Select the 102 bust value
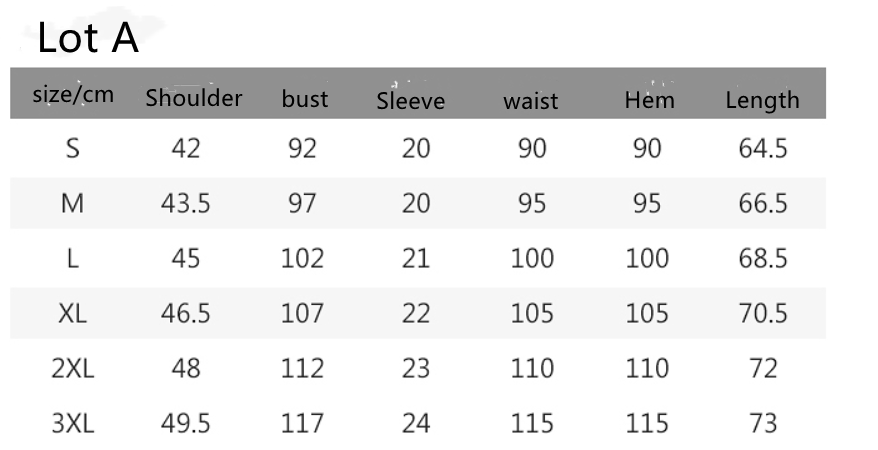The width and height of the screenshot is (878, 450). pyautogui.click(x=303, y=258)
